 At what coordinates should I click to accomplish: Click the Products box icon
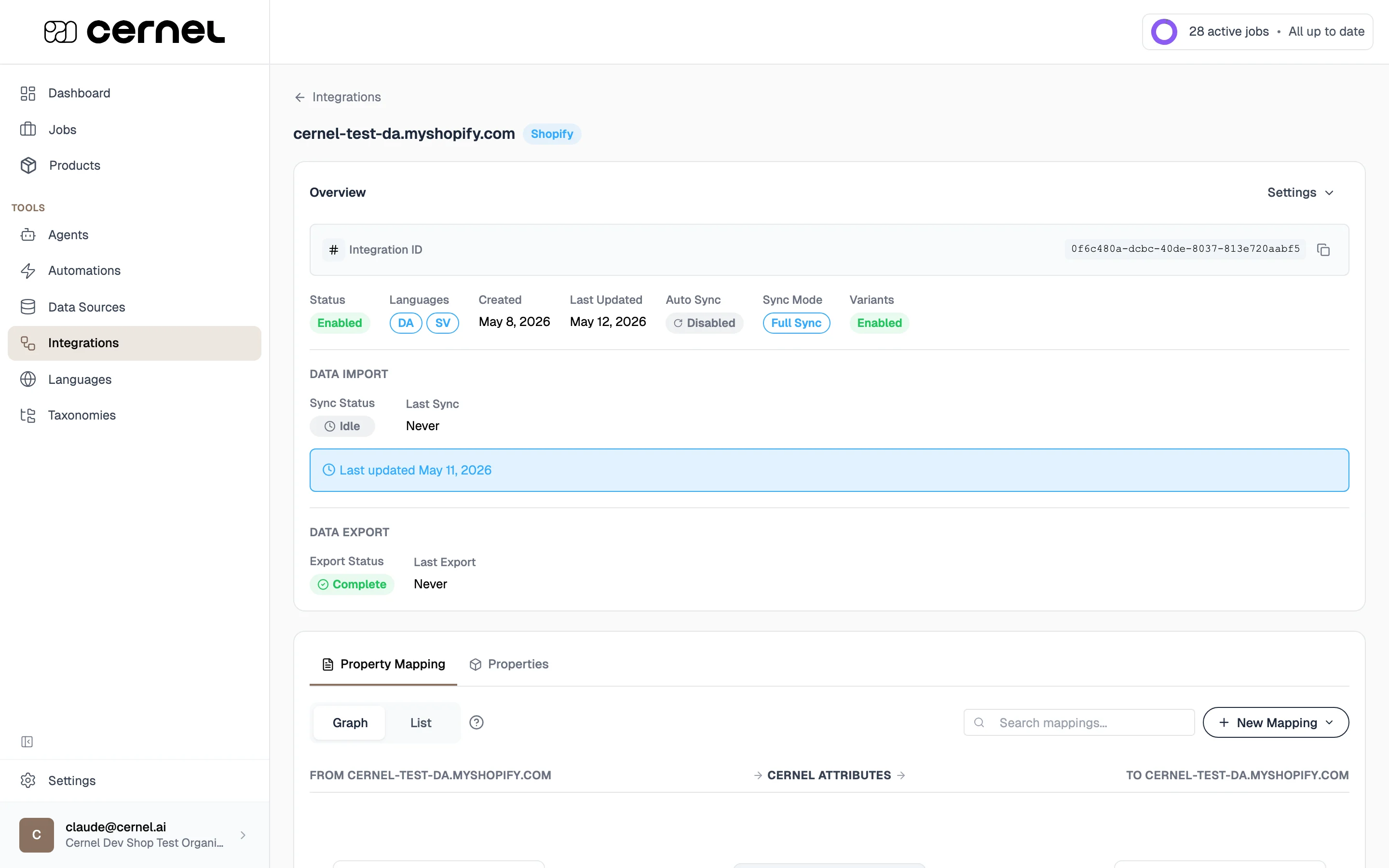[28, 165]
